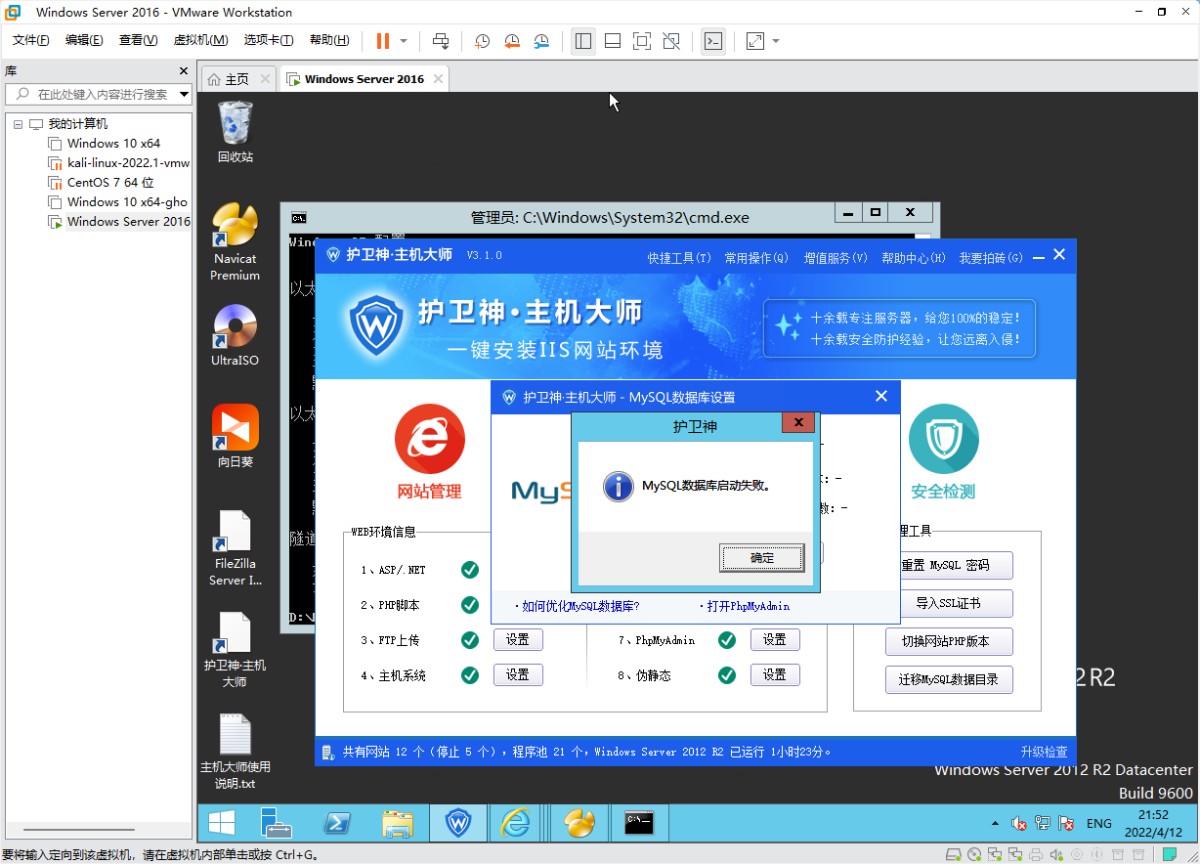Take a snapshot of this virtual machine
The image size is (1200, 864).
[482, 41]
